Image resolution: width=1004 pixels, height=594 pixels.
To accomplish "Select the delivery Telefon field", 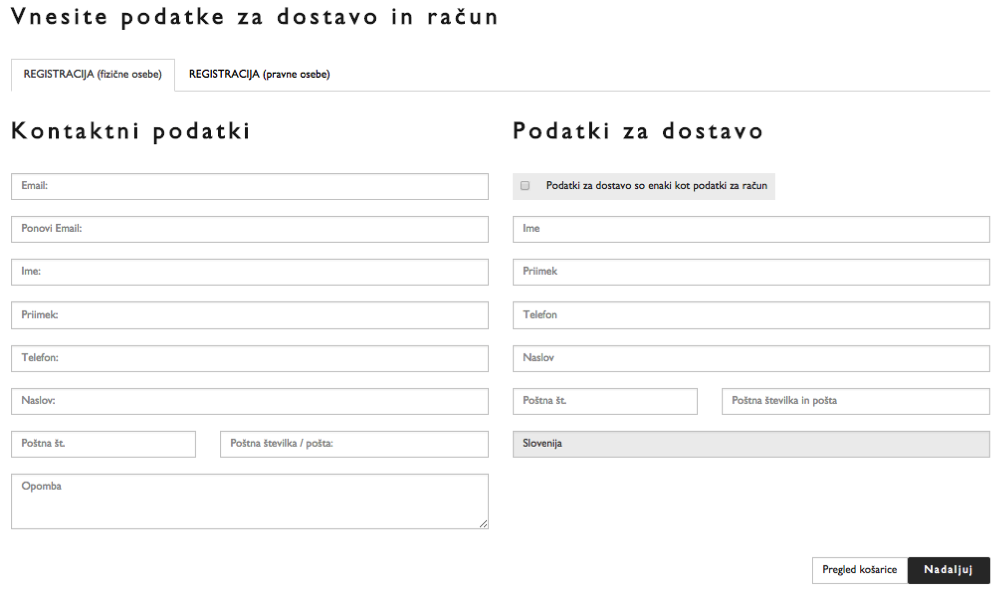I will (x=751, y=315).
